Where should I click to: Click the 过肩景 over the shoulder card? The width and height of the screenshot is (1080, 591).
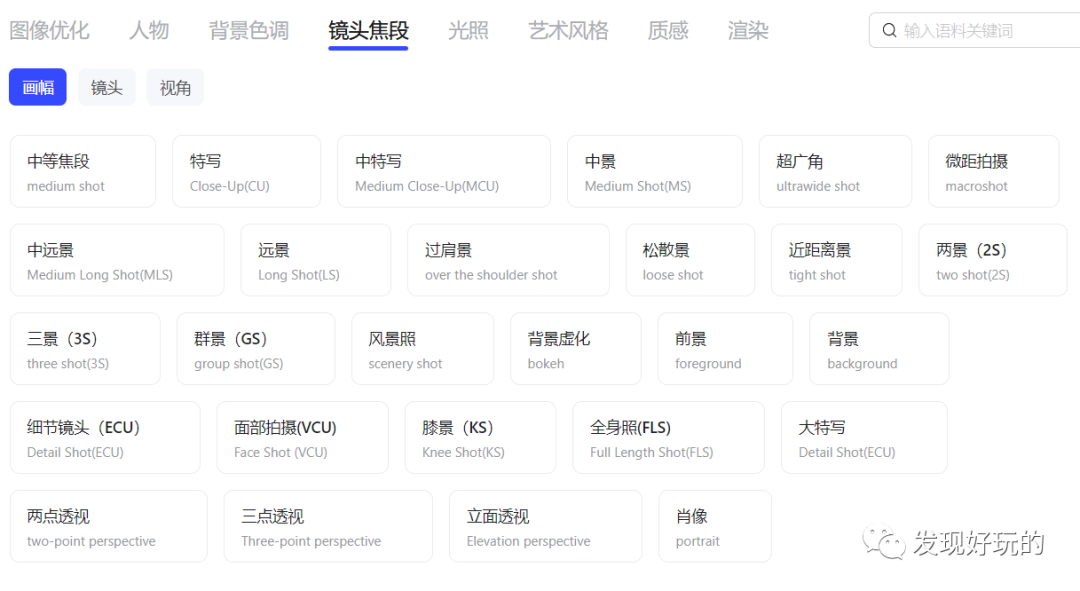point(508,260)
